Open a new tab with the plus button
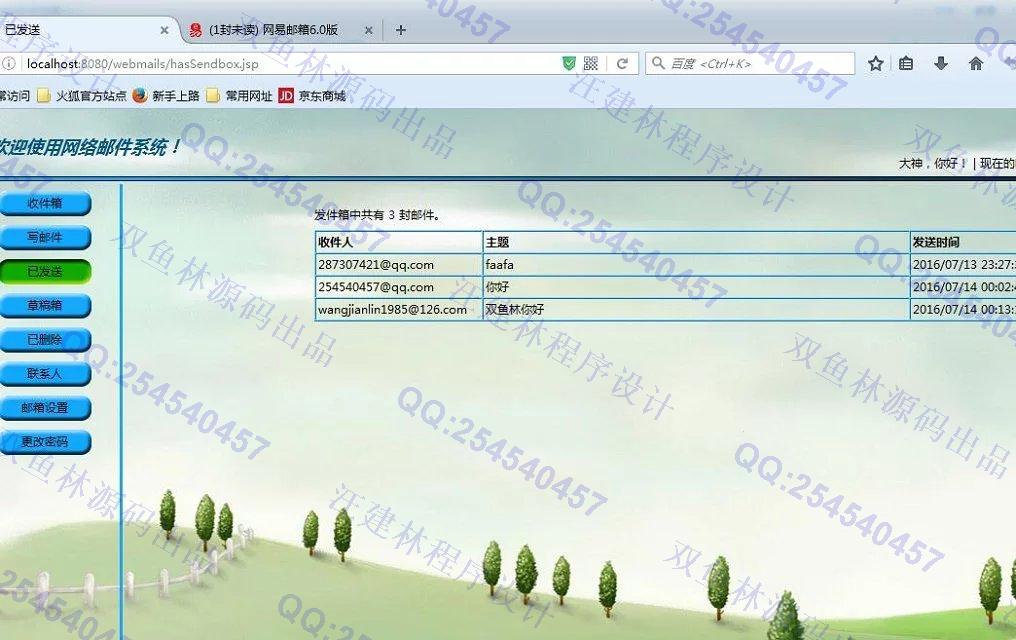Image resolution: width=1016 pixels, height=640 pixels. coord(400,30)
